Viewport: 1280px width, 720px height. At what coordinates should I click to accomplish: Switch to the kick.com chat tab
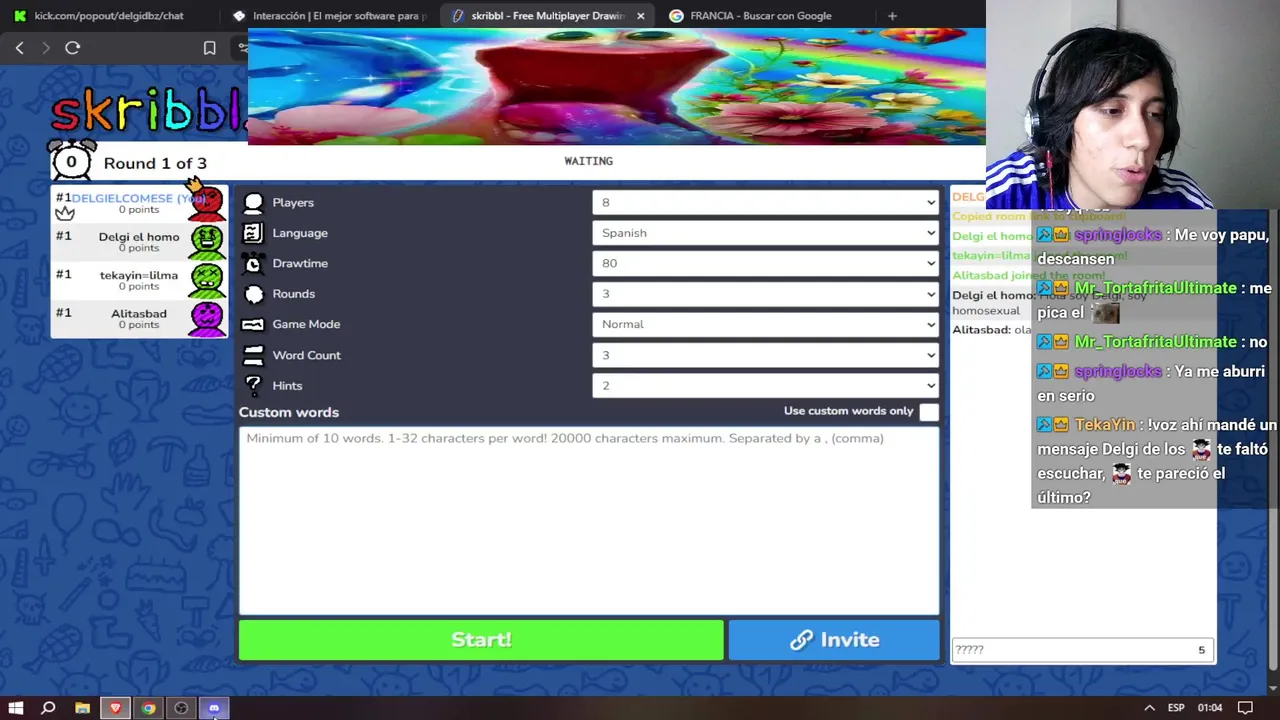point(108,16)
